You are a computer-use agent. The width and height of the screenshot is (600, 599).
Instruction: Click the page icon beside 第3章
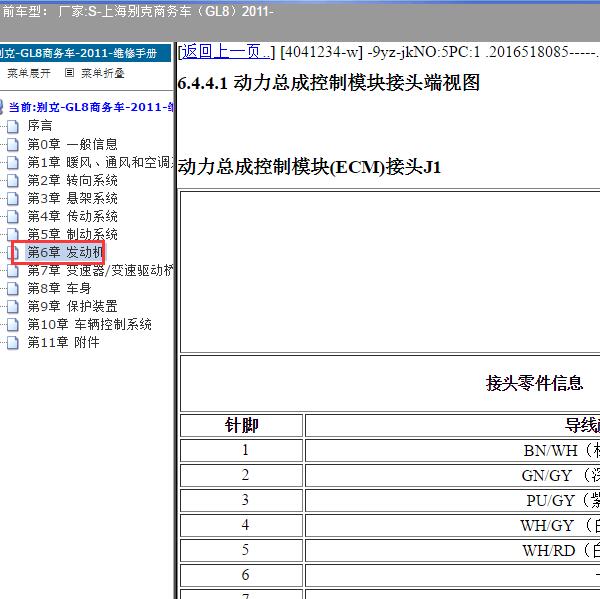coord(13,199)
